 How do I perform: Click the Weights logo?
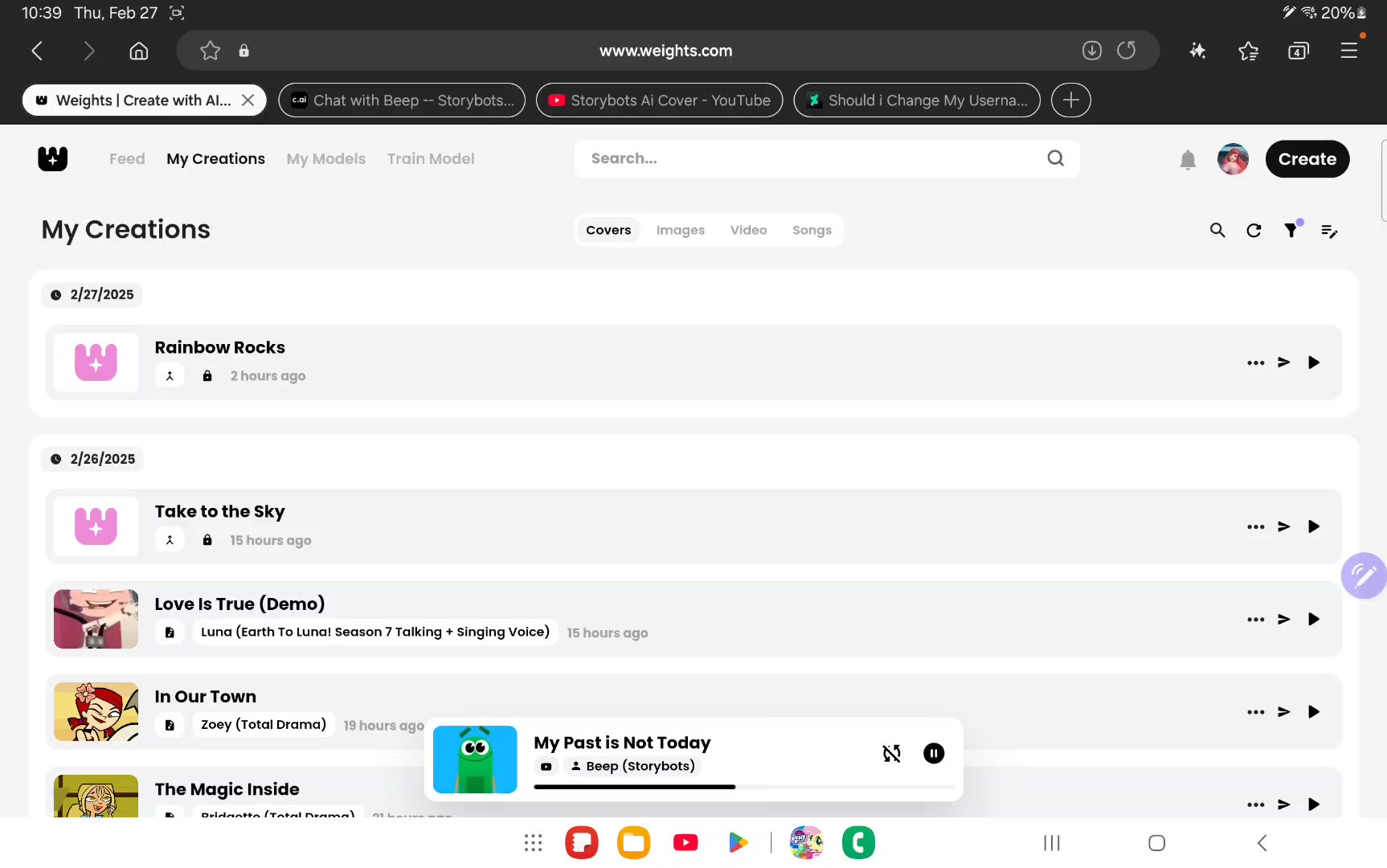coord(53,159)
